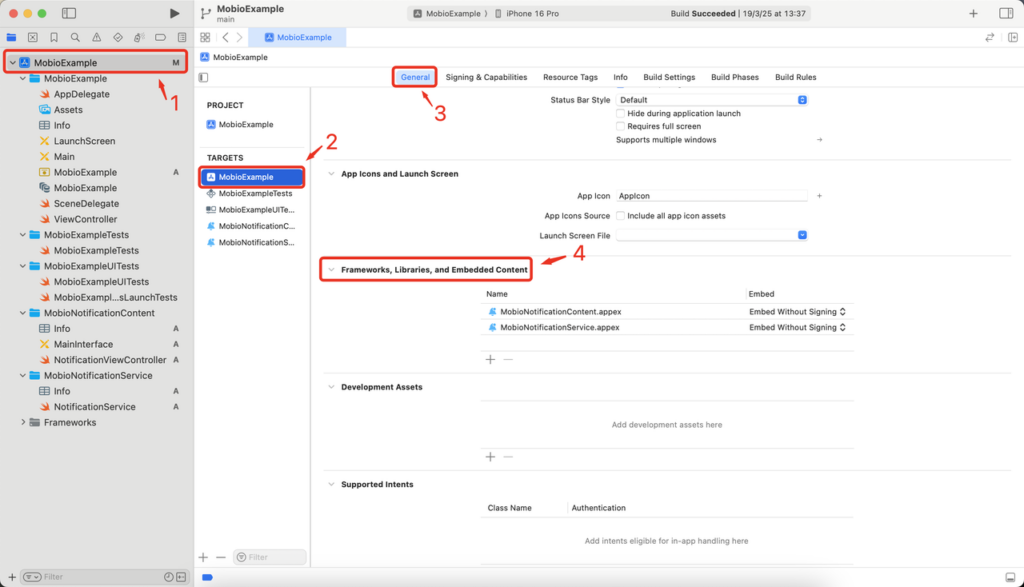1024x587 pixels.
Task: Collapse Frameworks, Libraries, and Embedded Content section
Action: click(331, 270)
